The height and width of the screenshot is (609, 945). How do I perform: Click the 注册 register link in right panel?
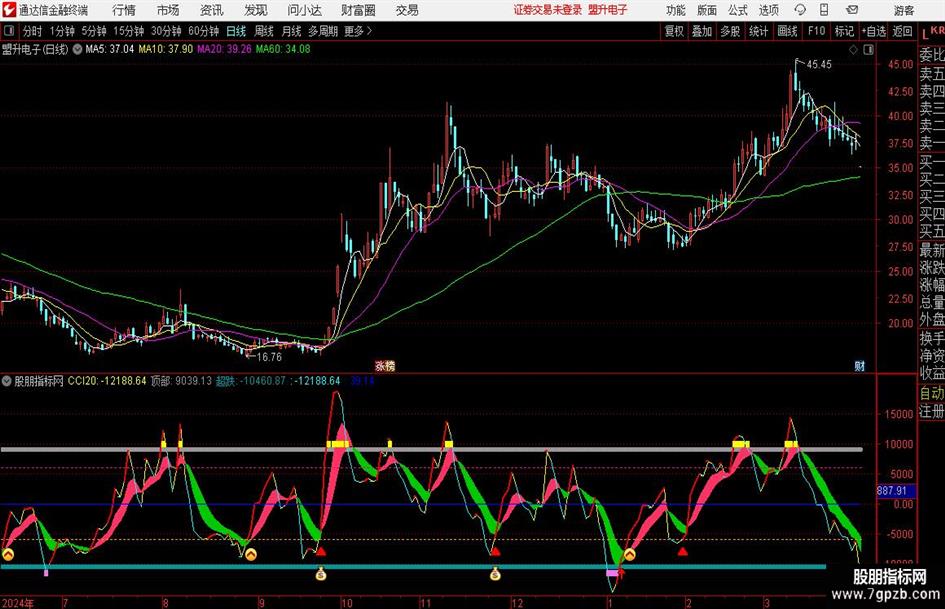[932, 411]
